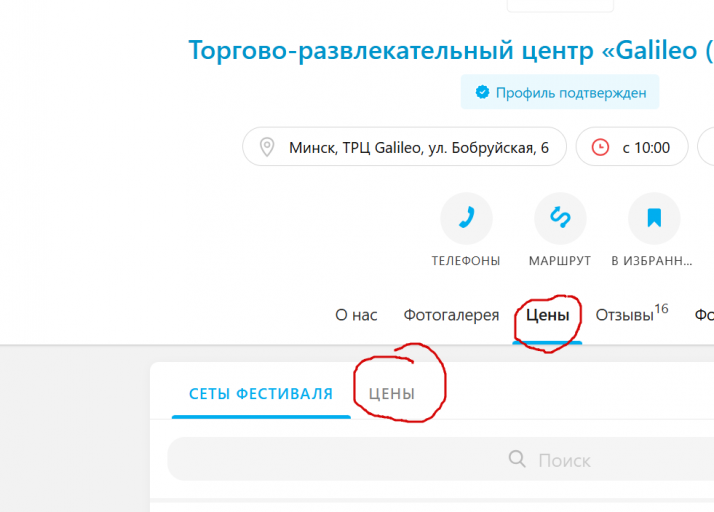Image resolution: width=714 pixels, height=512 pixels.
Task: Add to favorites with bookmark icon
Action: [654, 218]
